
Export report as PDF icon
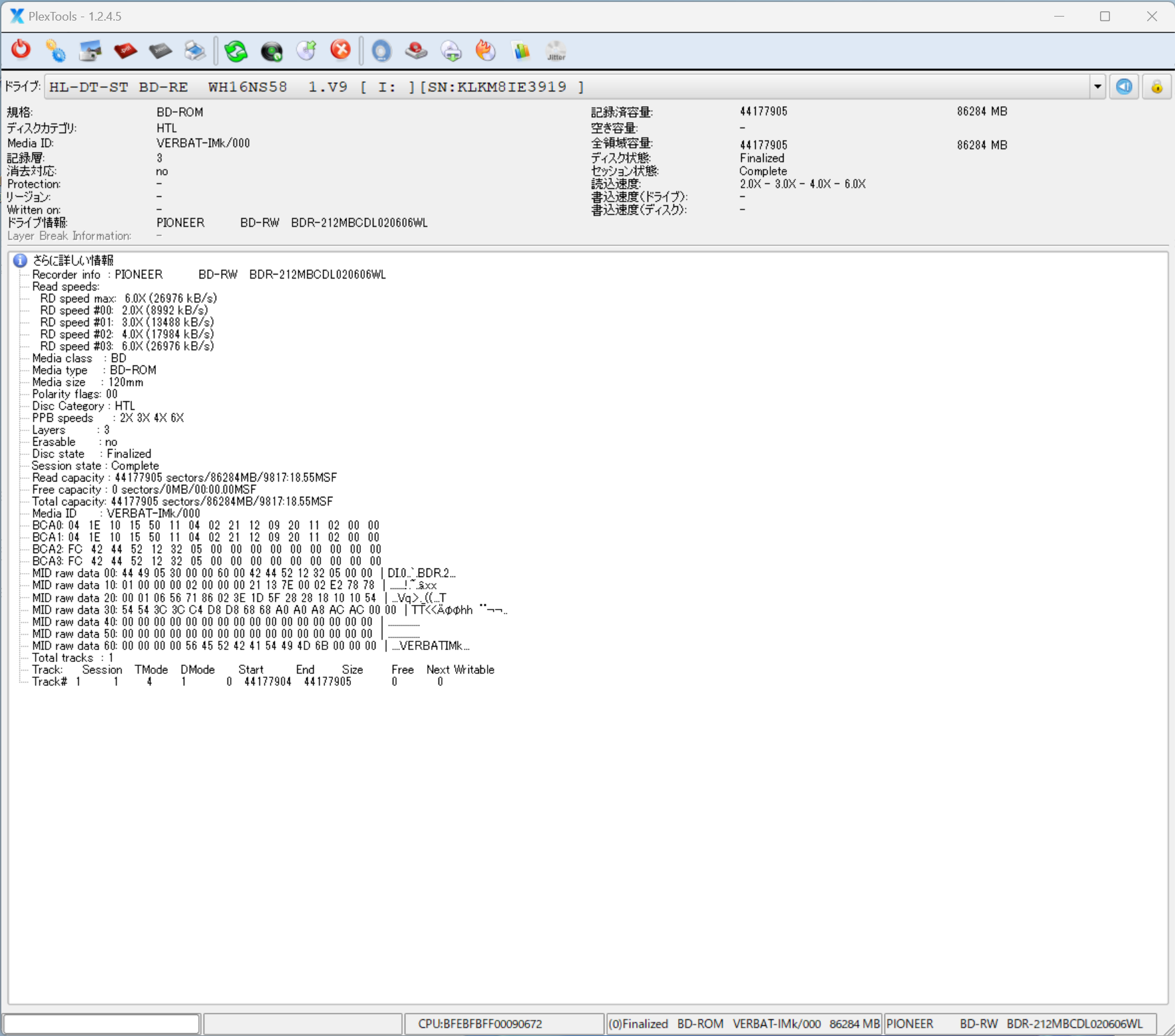125,50
